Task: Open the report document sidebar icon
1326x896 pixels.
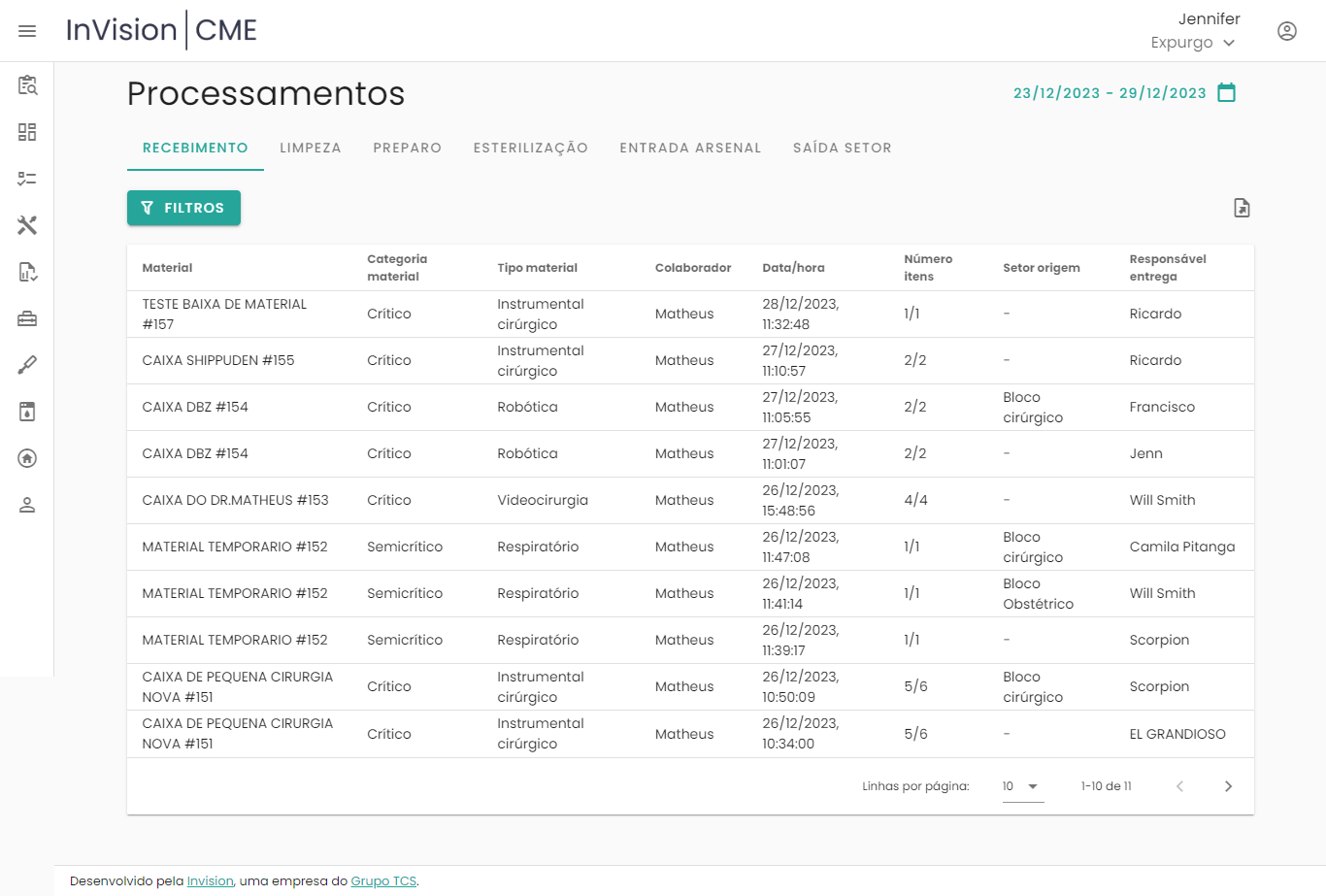Action: click(27, 272)
